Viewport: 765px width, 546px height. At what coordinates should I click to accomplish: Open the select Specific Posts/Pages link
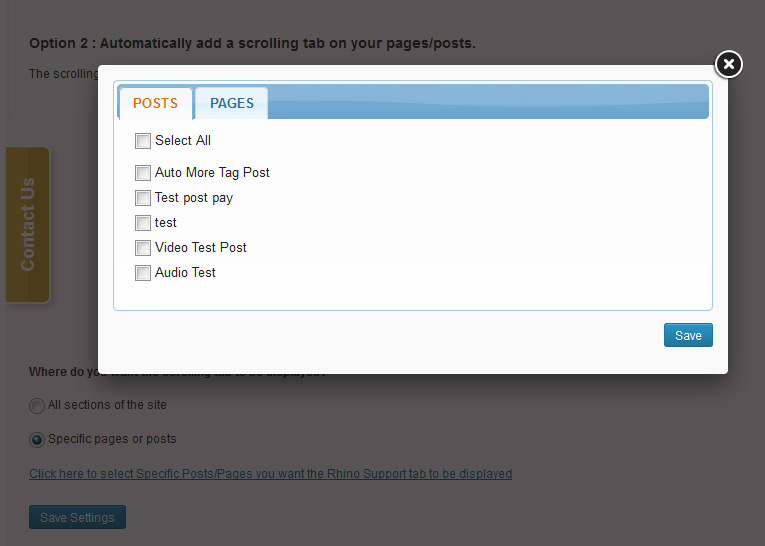pyautogui.click(x=270, y=474)
